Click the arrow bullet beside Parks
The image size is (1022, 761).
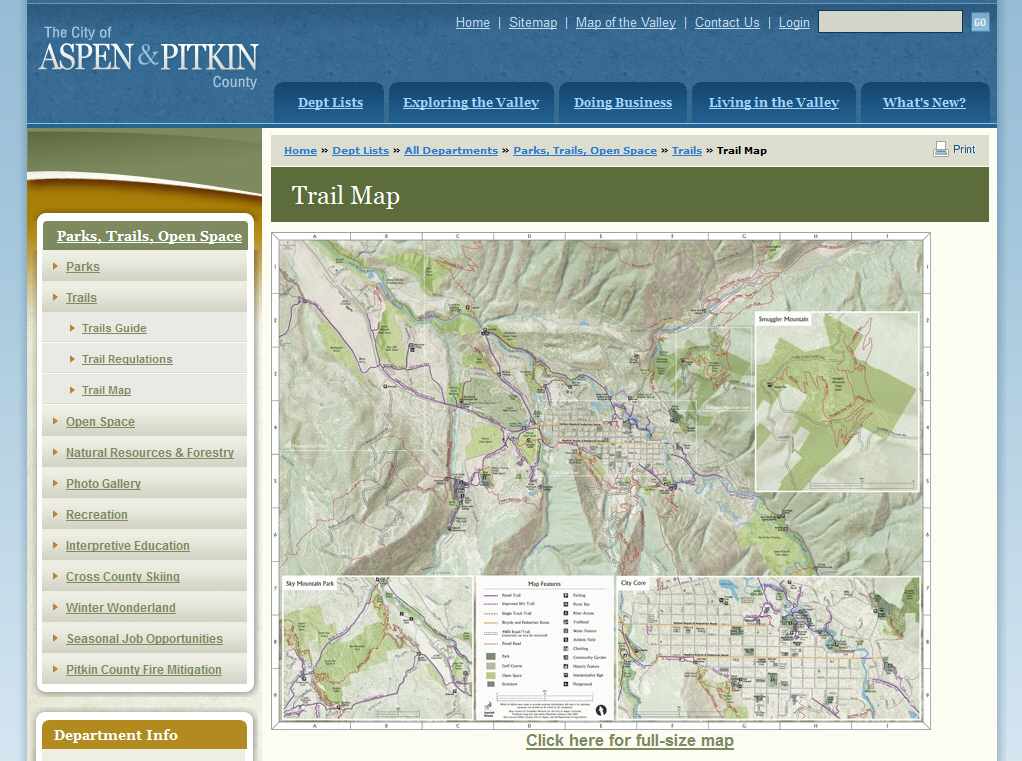tap(55, 266)
